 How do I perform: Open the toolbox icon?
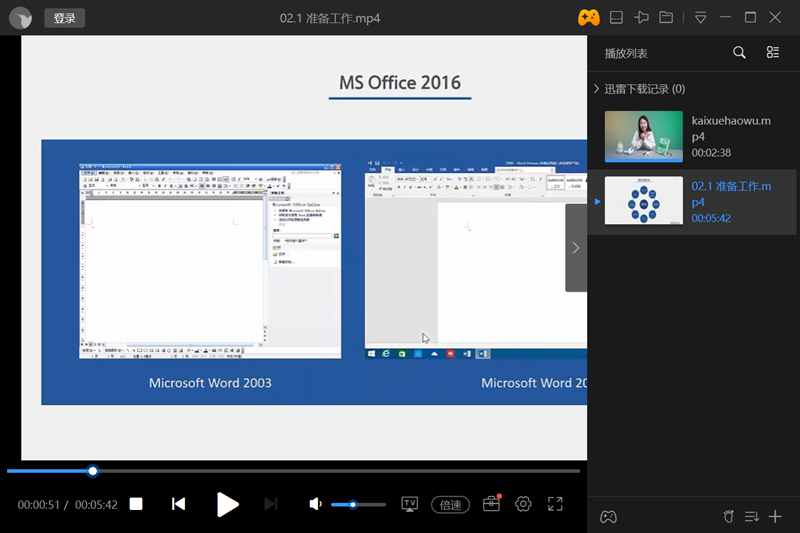(x=491, y=504)
